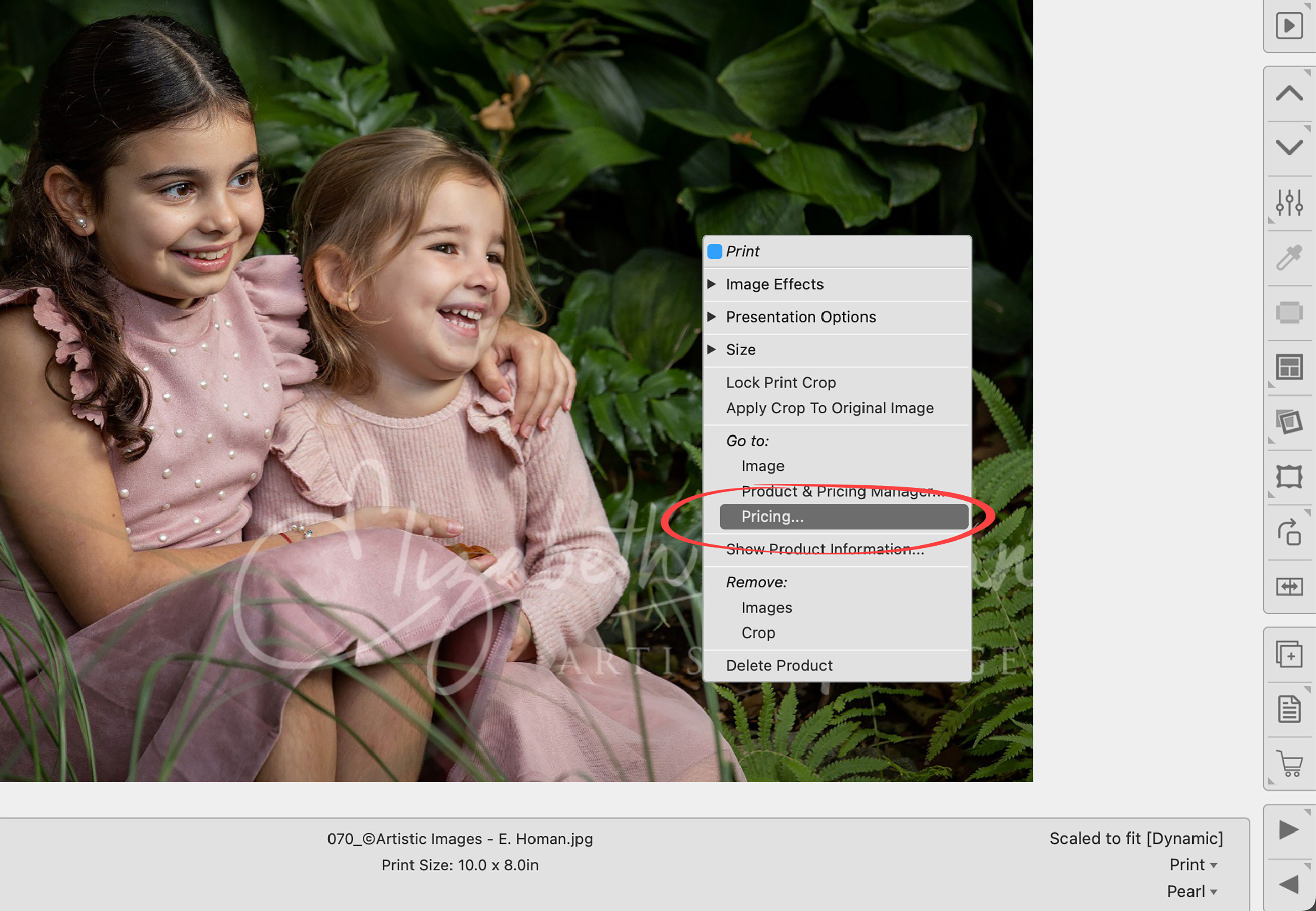The width and height of the screenshot is (1316, 911).
Task: Select the eyedropper tool
Action: [x=1289, y=257]
